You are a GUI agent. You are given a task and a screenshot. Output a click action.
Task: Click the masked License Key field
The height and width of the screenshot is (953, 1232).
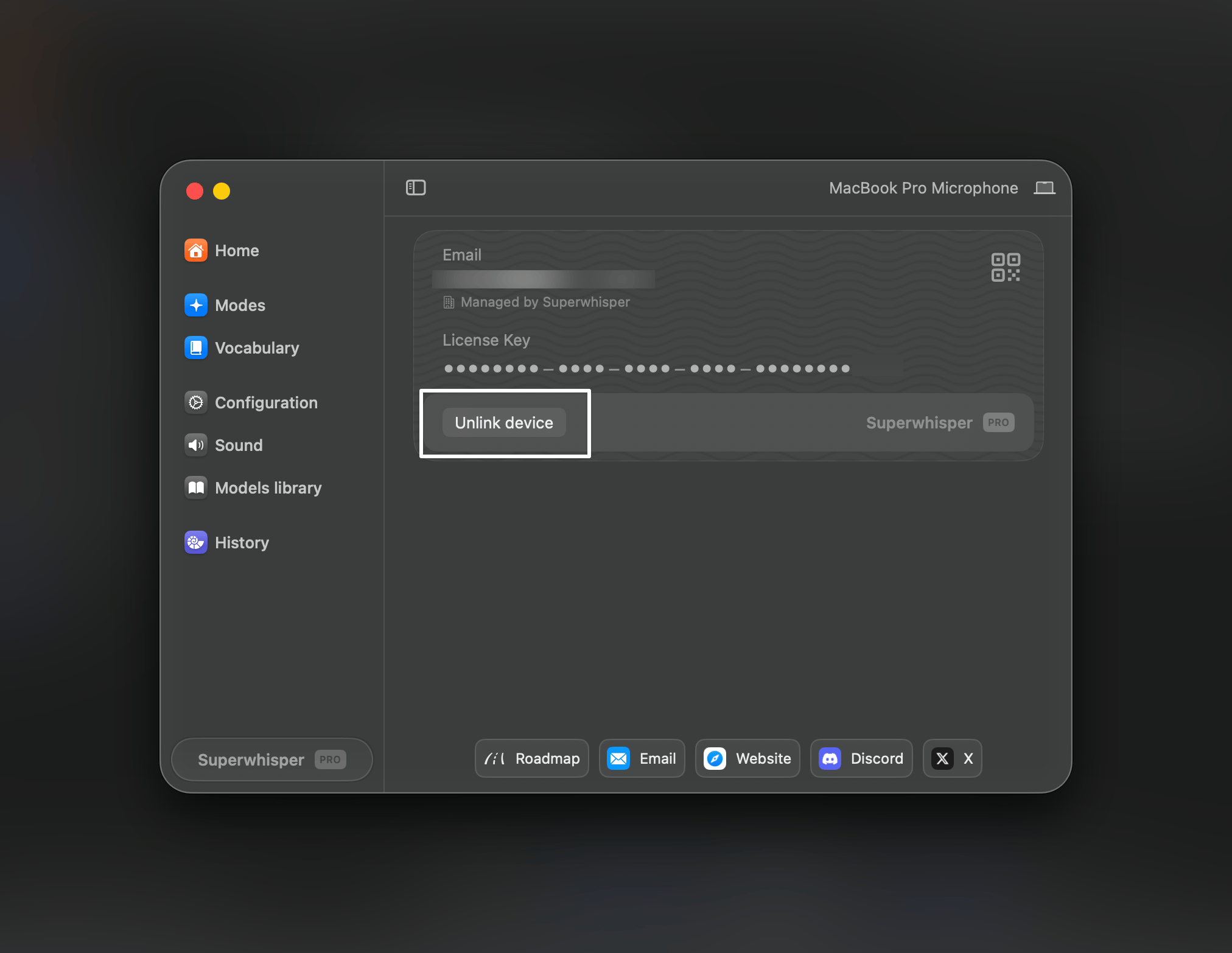pyautogui.click(x=646, y=368)
